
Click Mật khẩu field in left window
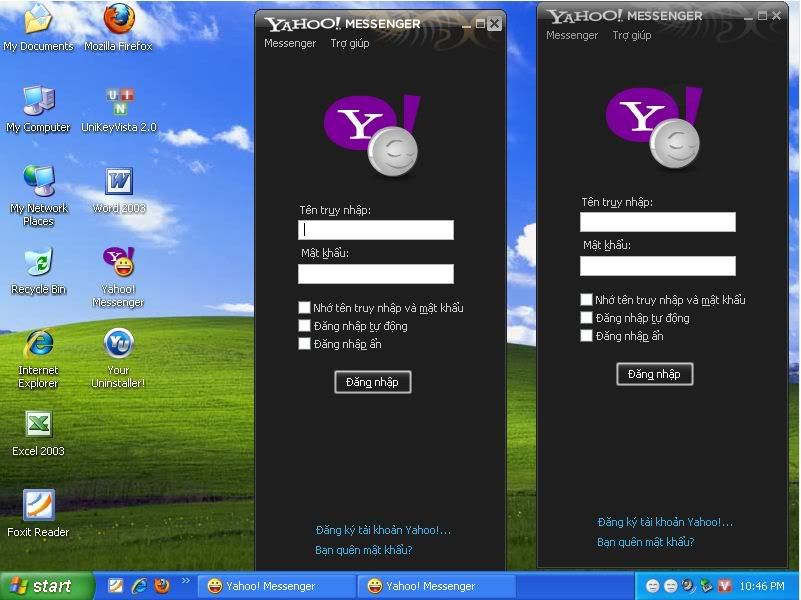(x=376, y=274)
